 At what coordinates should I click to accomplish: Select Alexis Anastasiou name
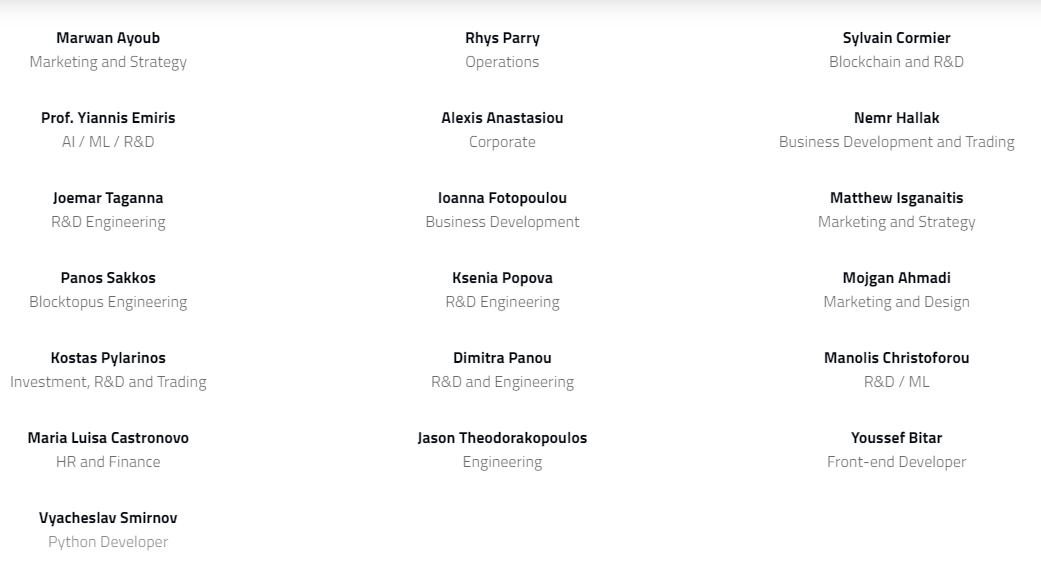coord(502,118)
